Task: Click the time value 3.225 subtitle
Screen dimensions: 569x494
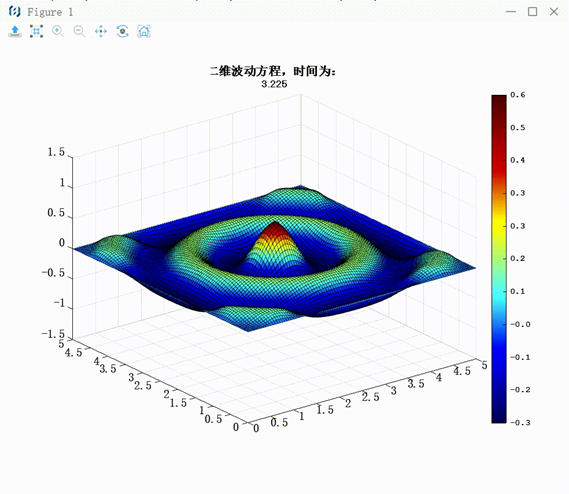Action: pos(274,84)
